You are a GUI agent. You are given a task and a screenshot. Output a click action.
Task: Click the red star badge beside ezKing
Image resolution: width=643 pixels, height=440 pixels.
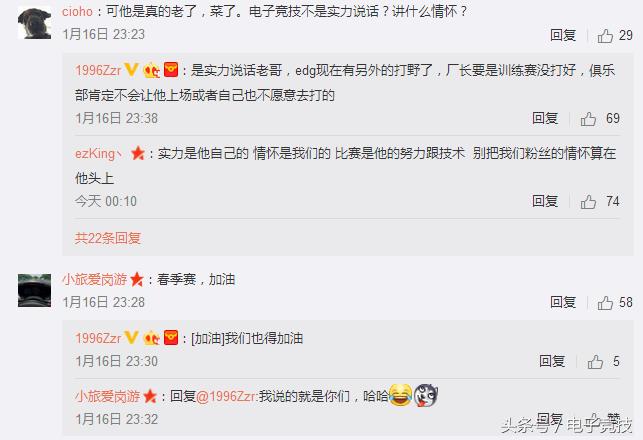point(138,153)
